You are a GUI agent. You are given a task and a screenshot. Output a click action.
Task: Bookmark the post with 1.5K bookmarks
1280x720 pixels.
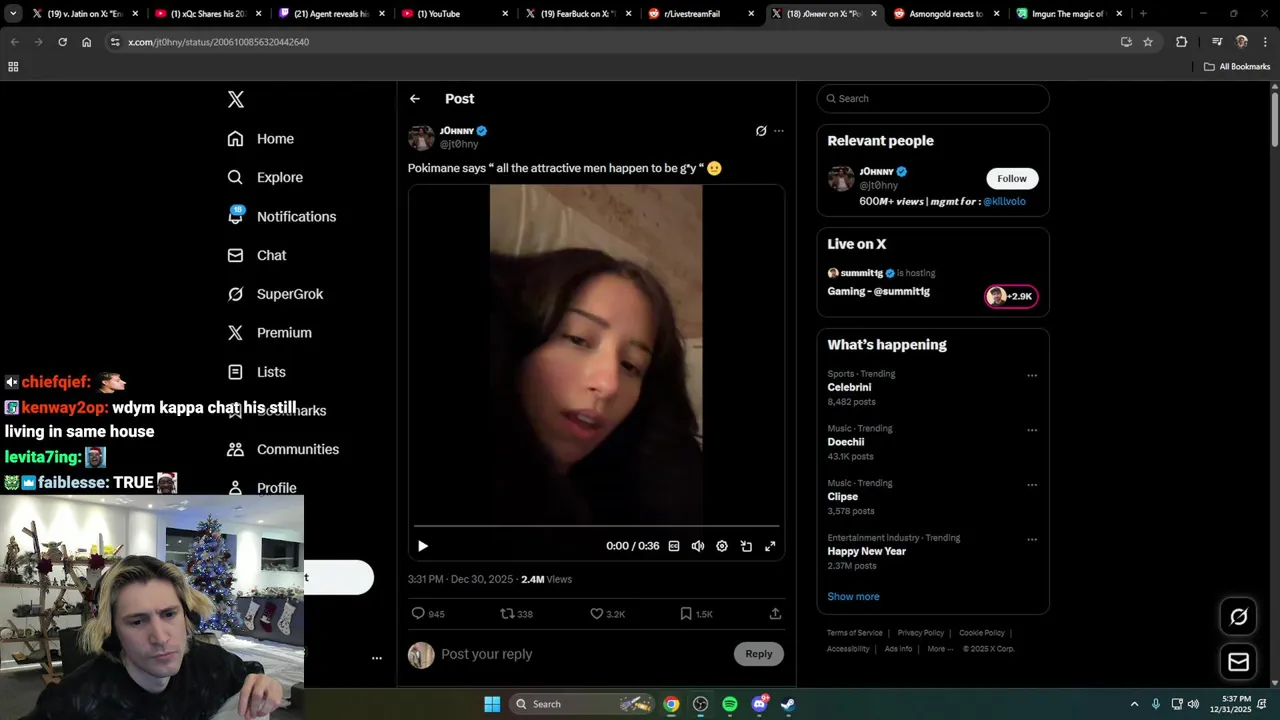(696, 614)
